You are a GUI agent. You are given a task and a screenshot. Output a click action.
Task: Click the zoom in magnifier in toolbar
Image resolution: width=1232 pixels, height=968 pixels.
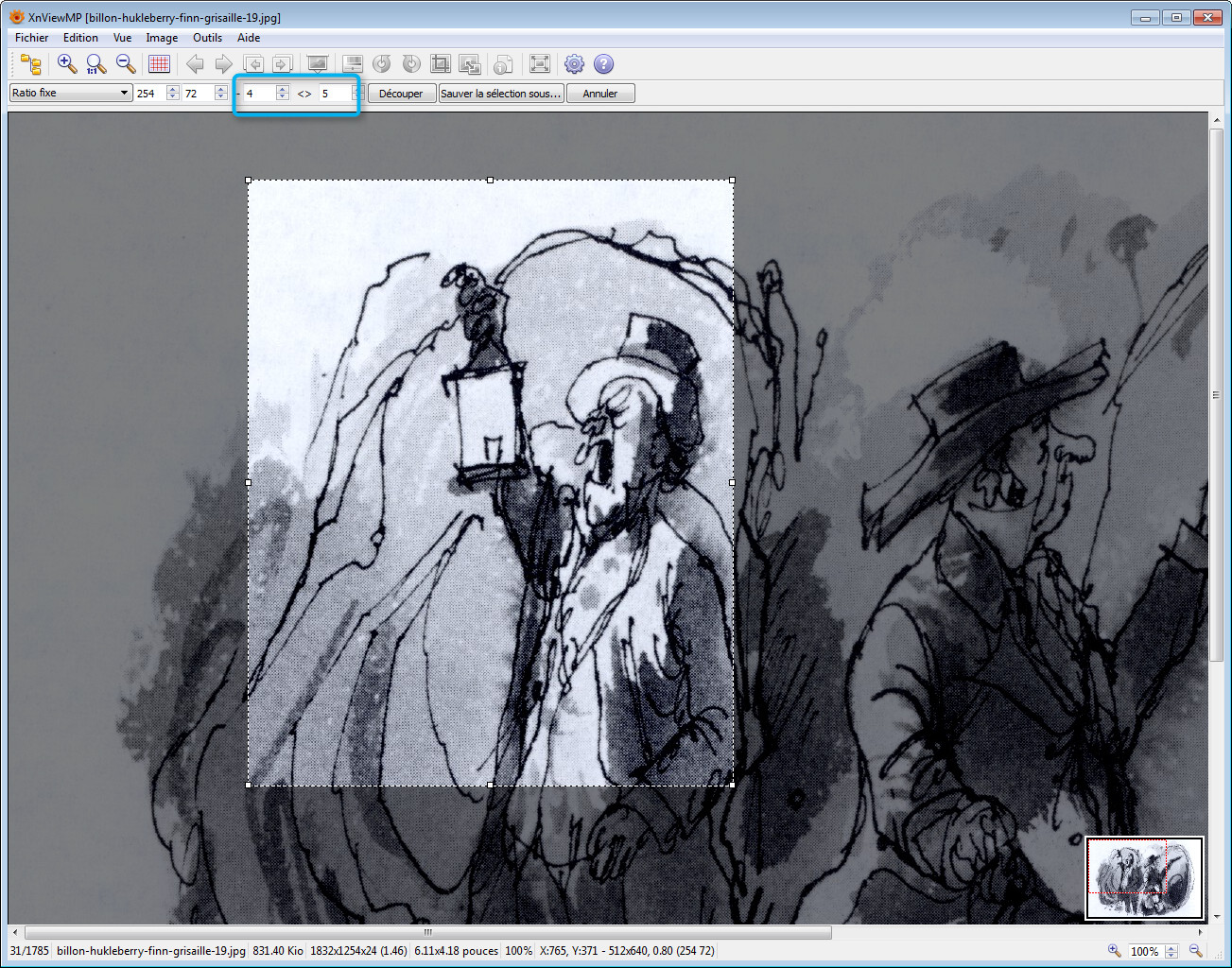click(x=66, y=64)
